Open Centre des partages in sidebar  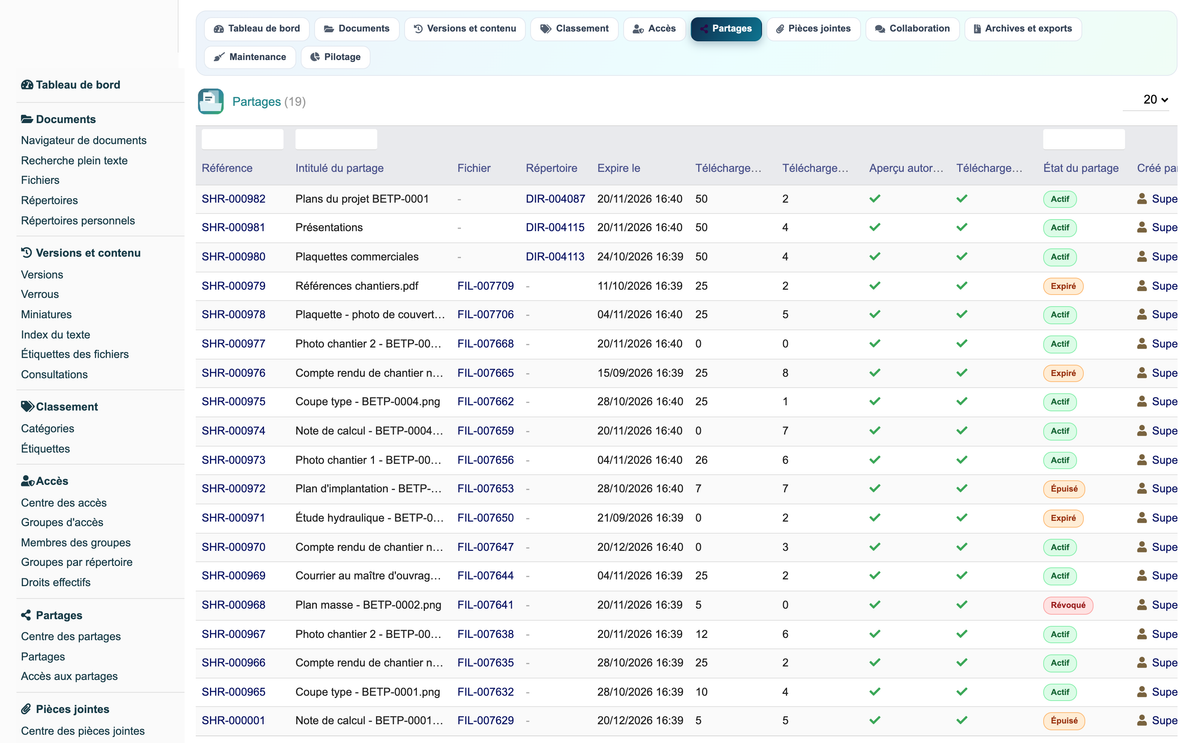point(71,637)
